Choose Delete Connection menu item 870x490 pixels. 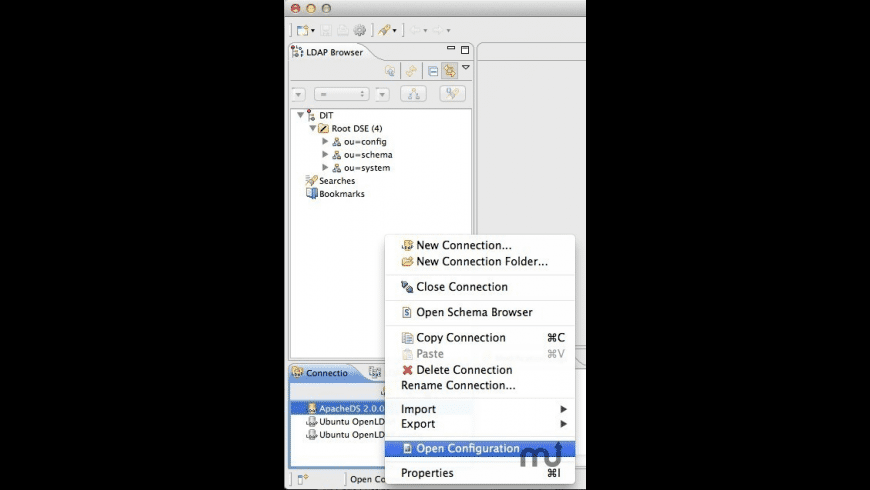479,370
